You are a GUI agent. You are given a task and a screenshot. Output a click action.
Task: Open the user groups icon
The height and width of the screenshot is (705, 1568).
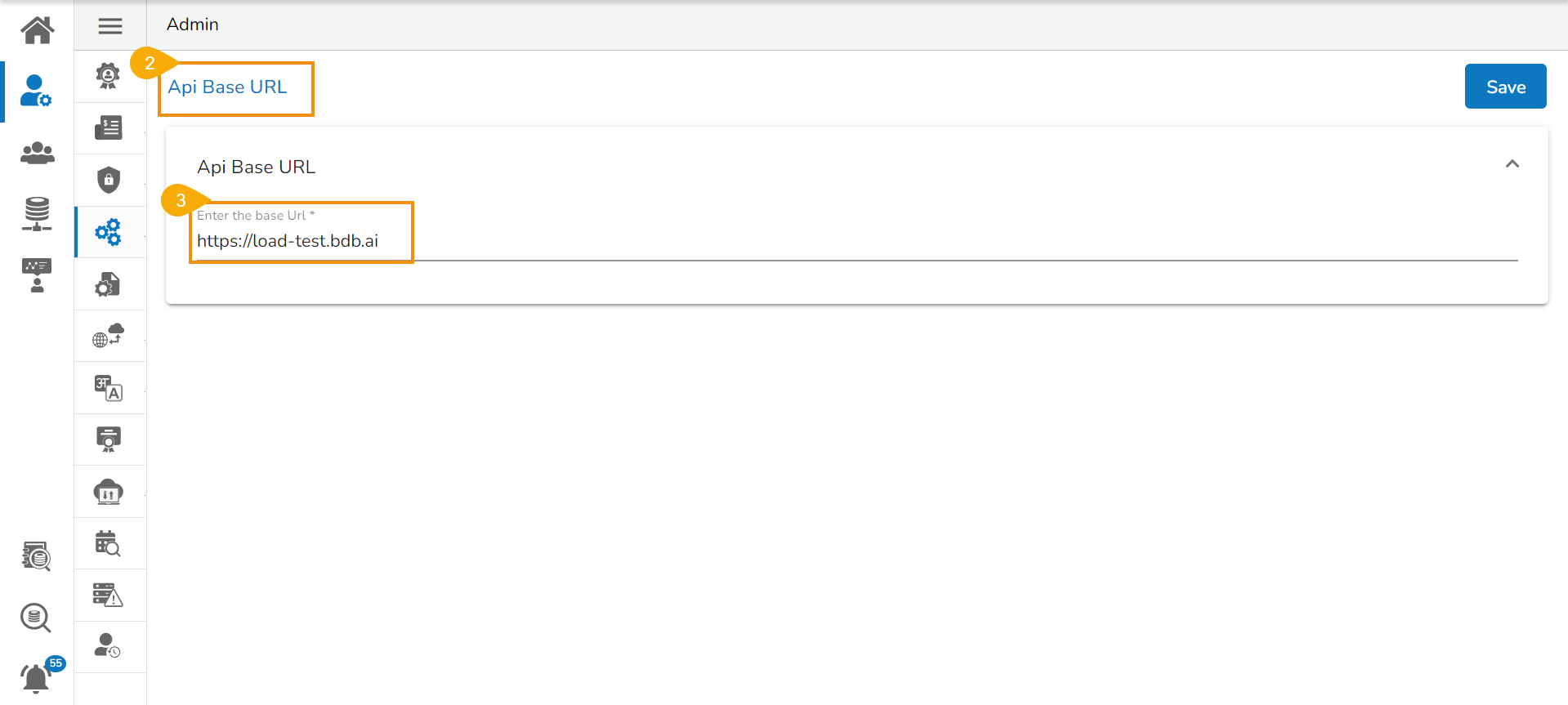(38, 153)
